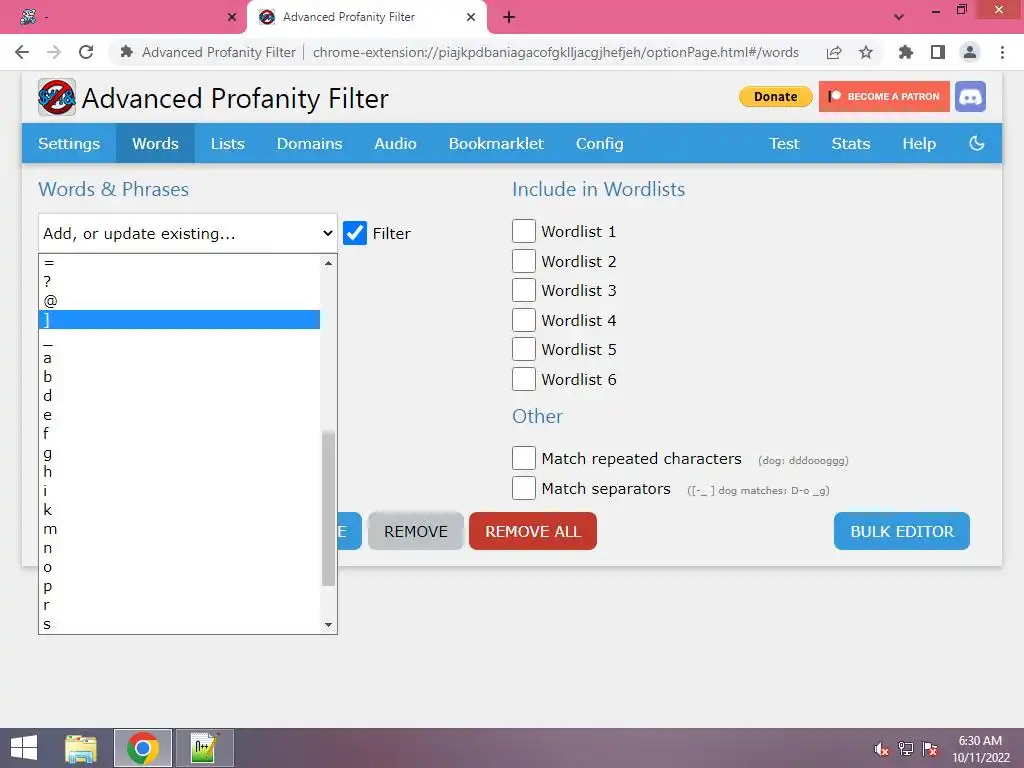This screenshot has width=1024, height=768.
Task: Click the REMOVE button
Action: click(x=415, y=531)
